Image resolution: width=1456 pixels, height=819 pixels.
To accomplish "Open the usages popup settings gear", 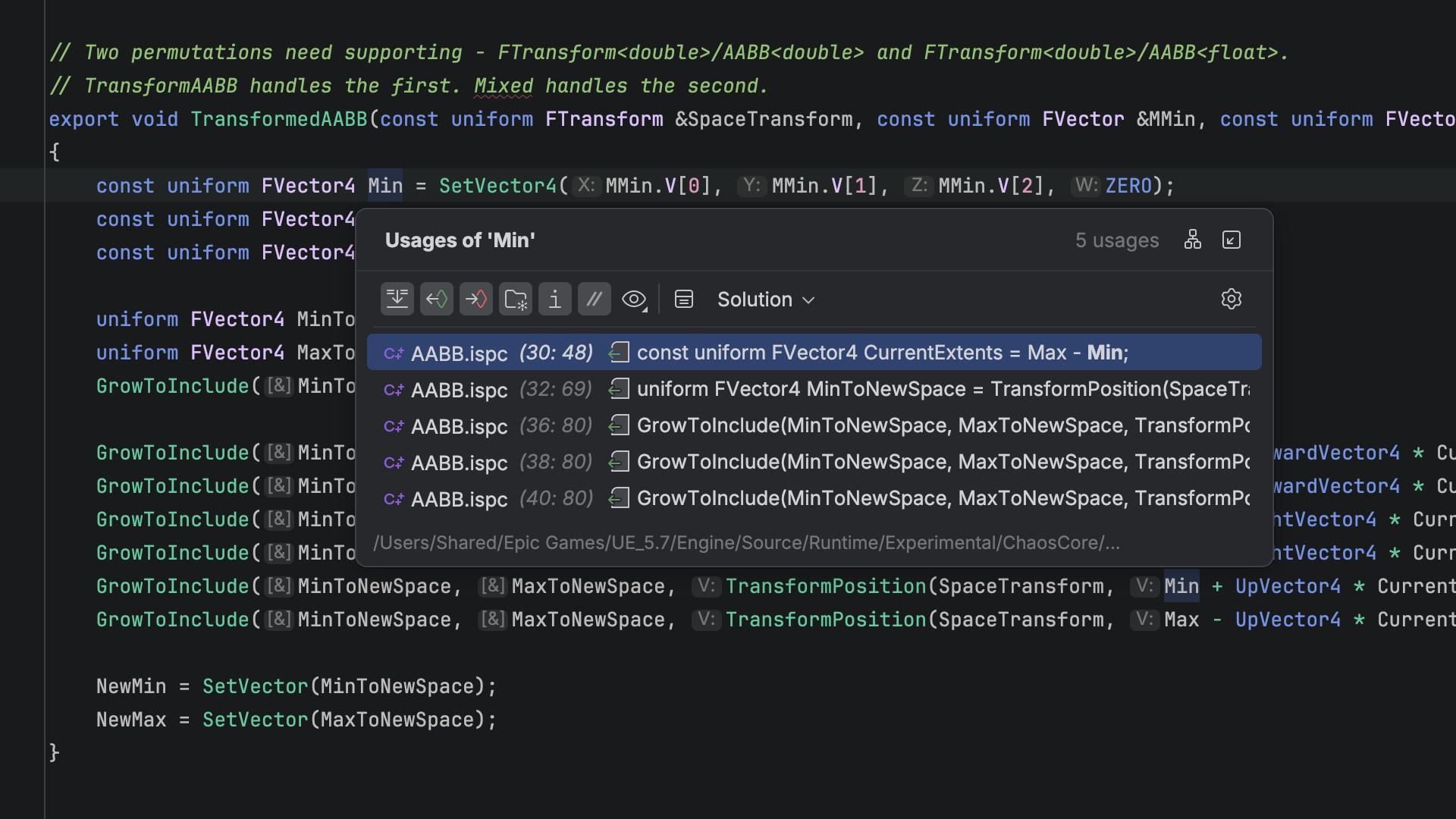I will pyautogui.click(x=1232, y=299).
